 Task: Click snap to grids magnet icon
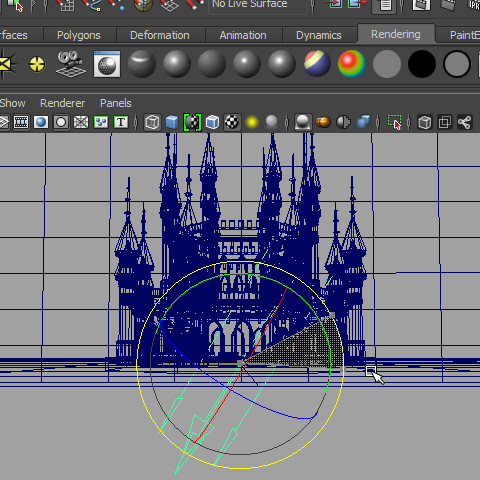65,5
